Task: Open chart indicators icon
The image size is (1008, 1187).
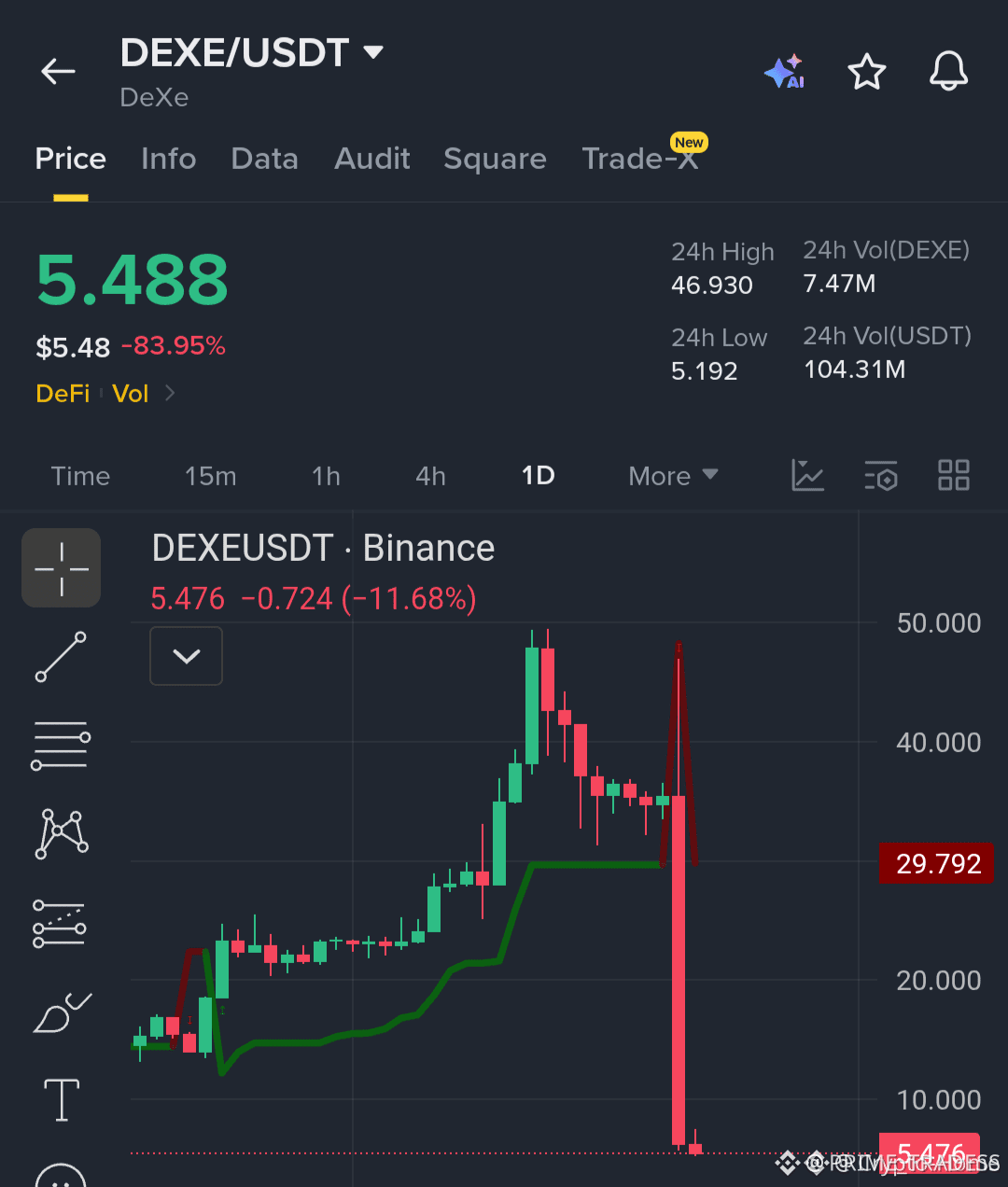Action: coord(807,475)
